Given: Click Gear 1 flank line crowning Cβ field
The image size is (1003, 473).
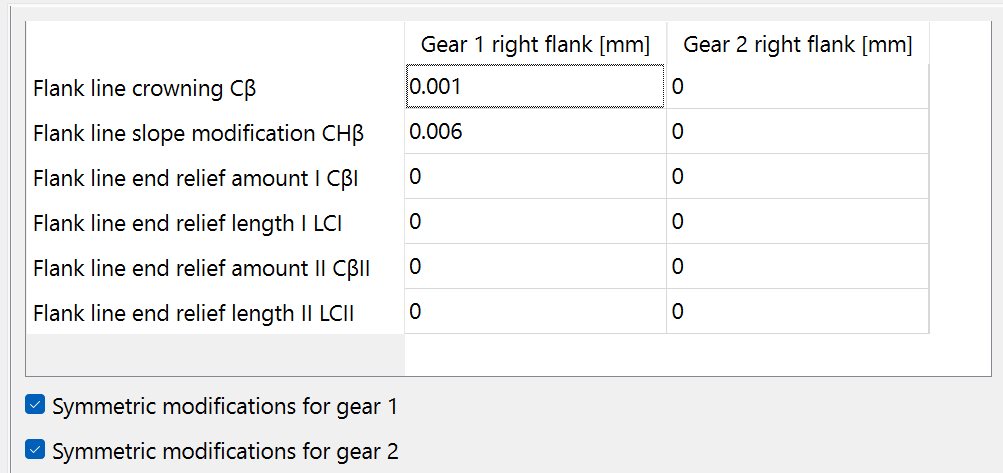Looking at the screenshot, I should pyautogui.click(x=535, y=87).
